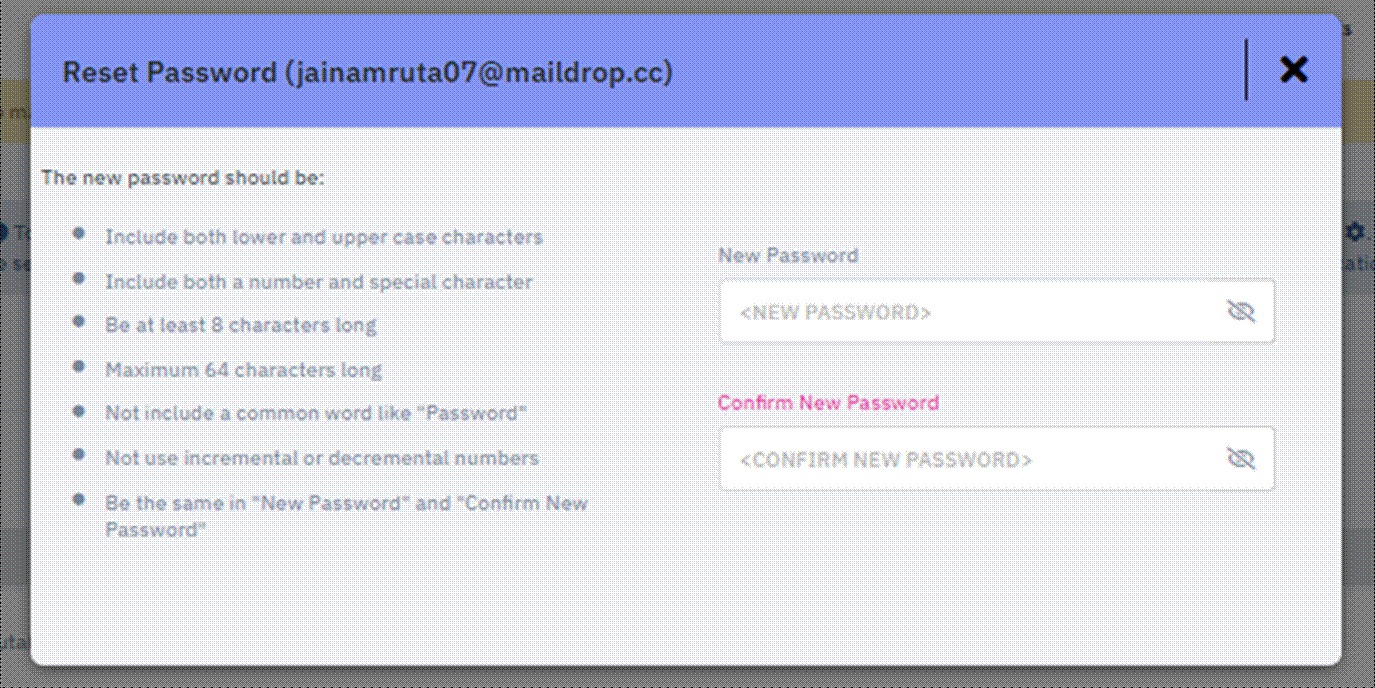Click "The new password should be:" heading
Viewport: 1375px width, 688px height.
[x=183, y=178]
